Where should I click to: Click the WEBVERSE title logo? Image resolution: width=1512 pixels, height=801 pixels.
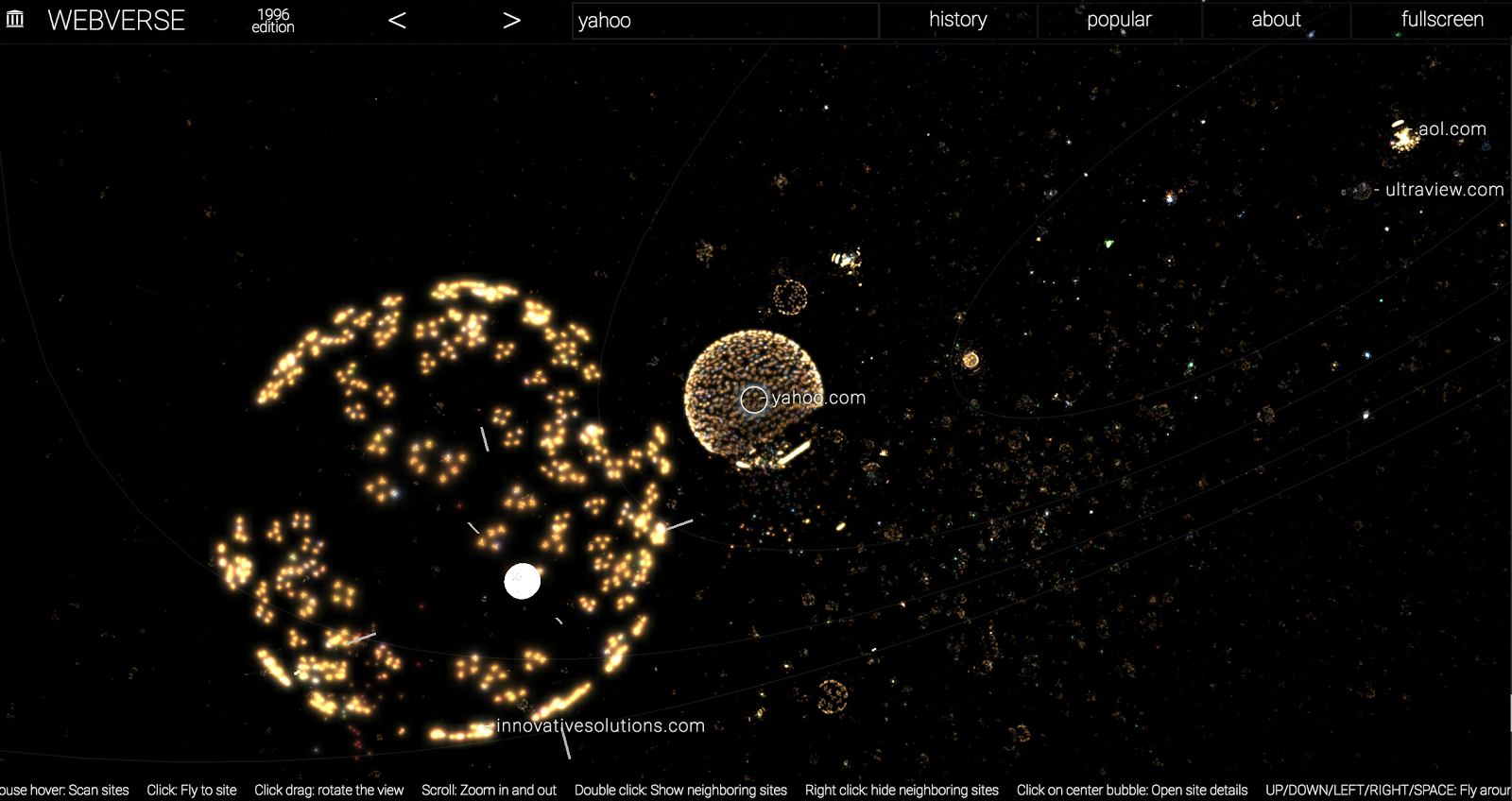click(x=115, y=21)
